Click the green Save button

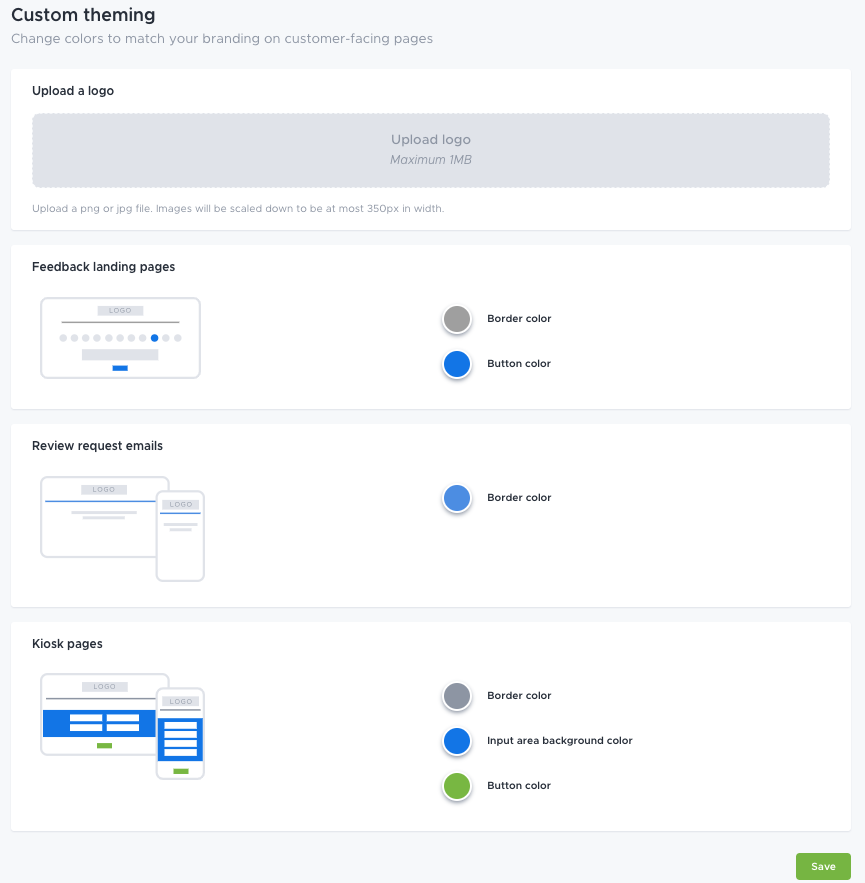point(823,866)
